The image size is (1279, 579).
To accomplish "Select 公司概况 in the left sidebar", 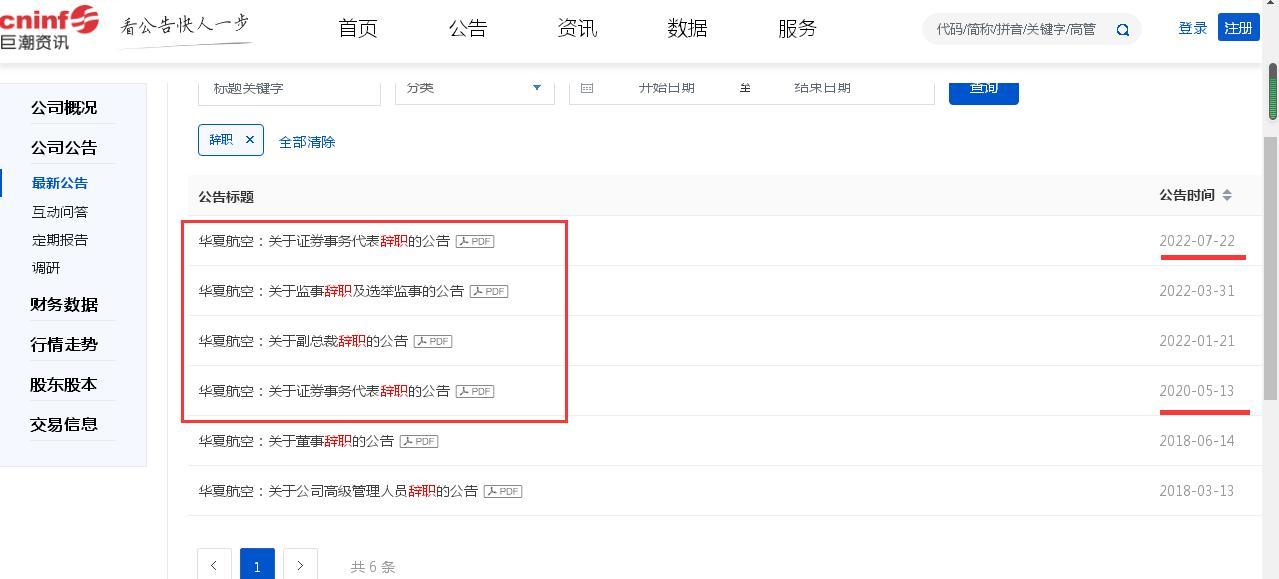I will 64,108.
